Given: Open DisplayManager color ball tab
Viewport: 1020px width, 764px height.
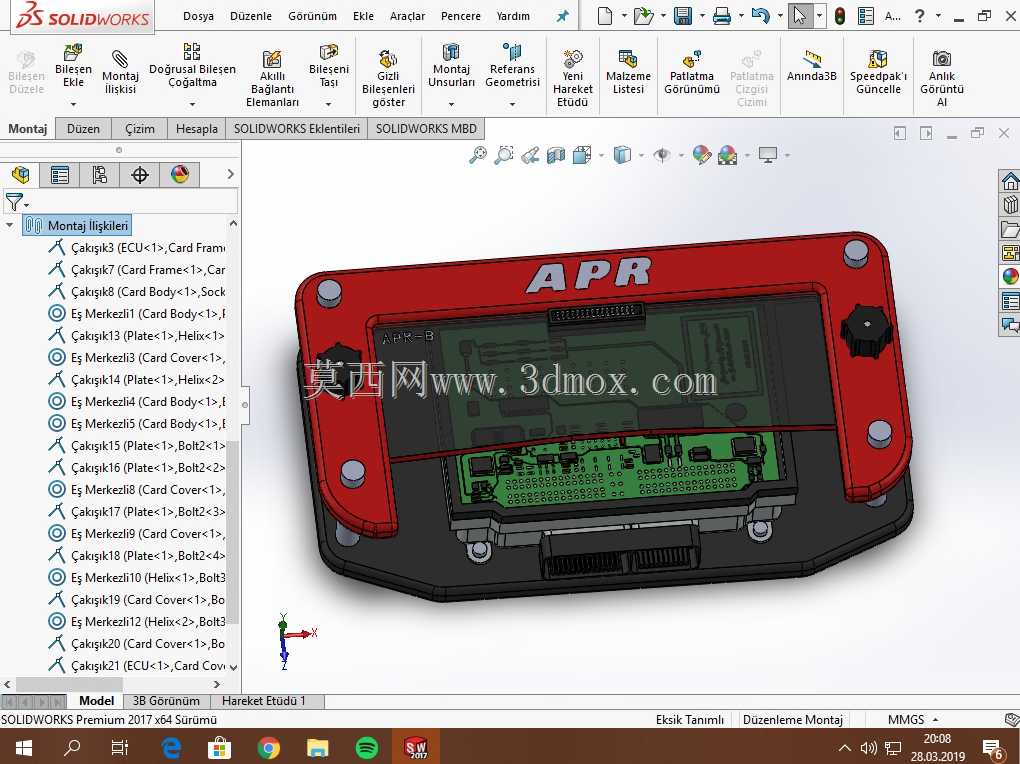Looking at the screenshot, I should click(180, 174).
